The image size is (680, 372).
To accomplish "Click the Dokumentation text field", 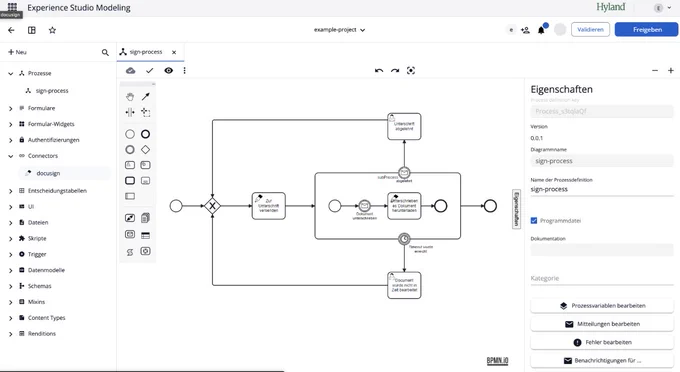I will (x=602, y=250).
